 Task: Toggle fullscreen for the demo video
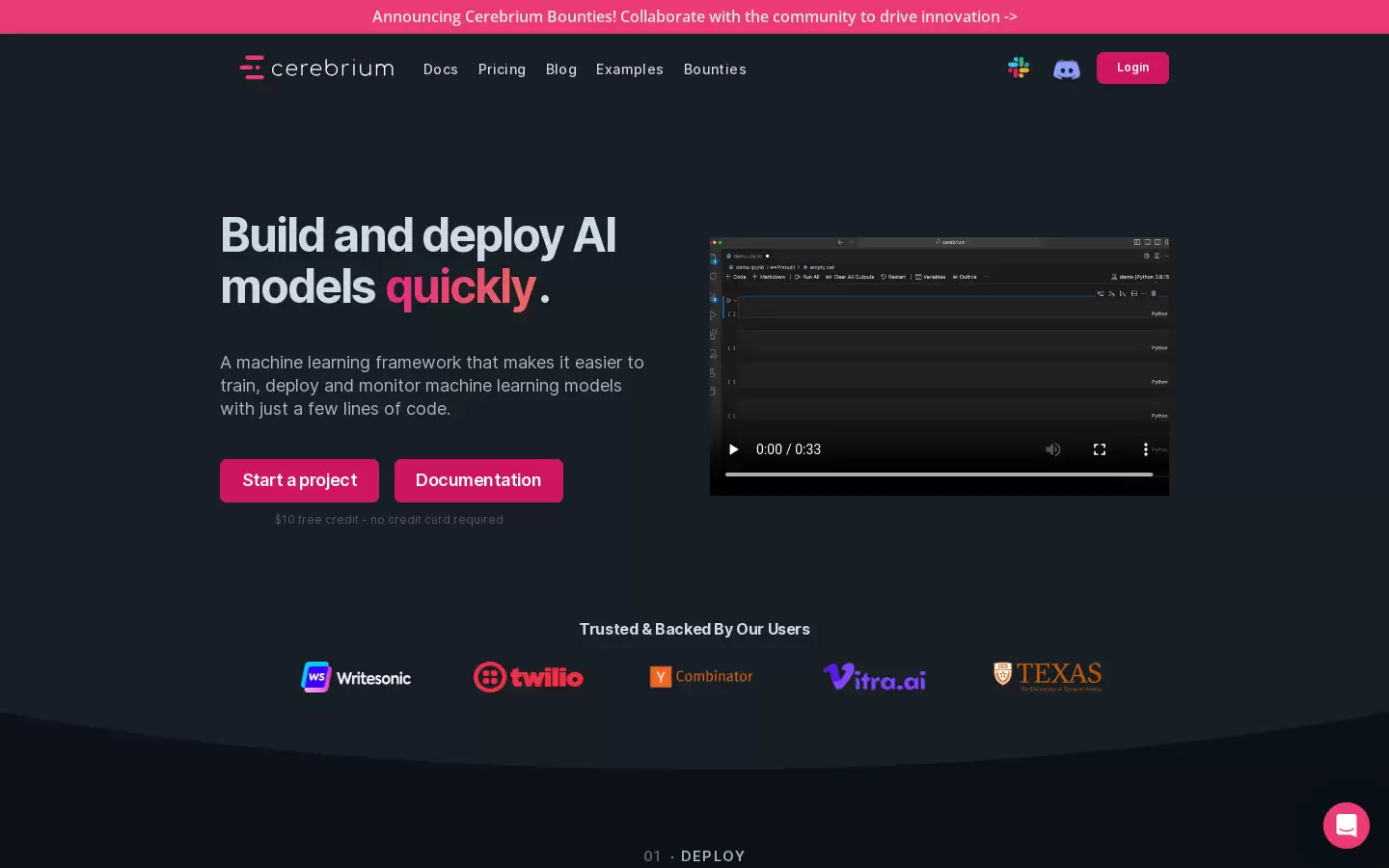pos(1100,449)
